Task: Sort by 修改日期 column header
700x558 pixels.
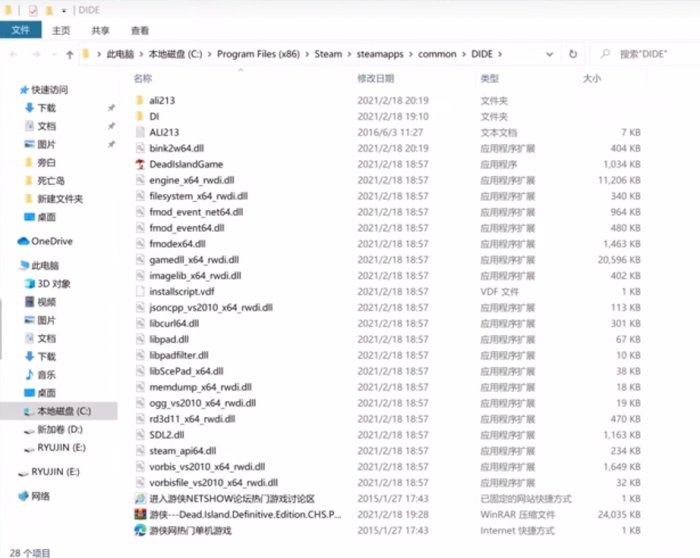Action: [375, 79]
